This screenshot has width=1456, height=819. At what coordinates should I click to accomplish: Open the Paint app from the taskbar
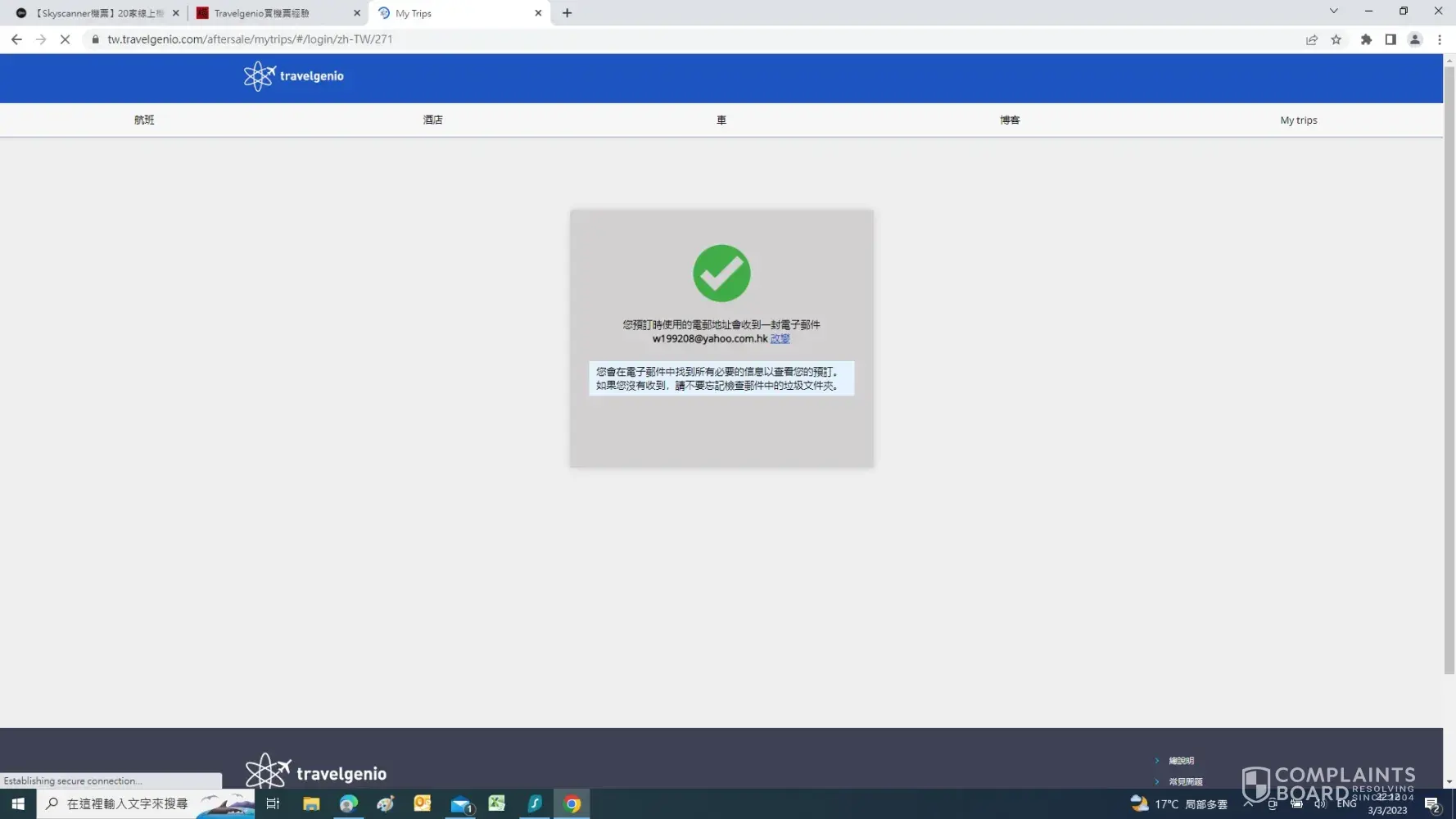386,804
